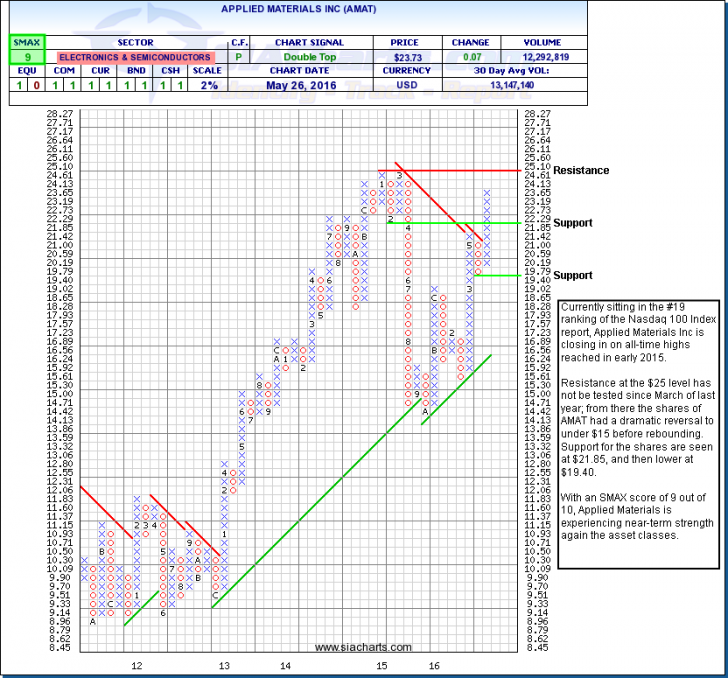Click the C.F. value P
This screenshot has height=678, width=728.
(241, 58)
